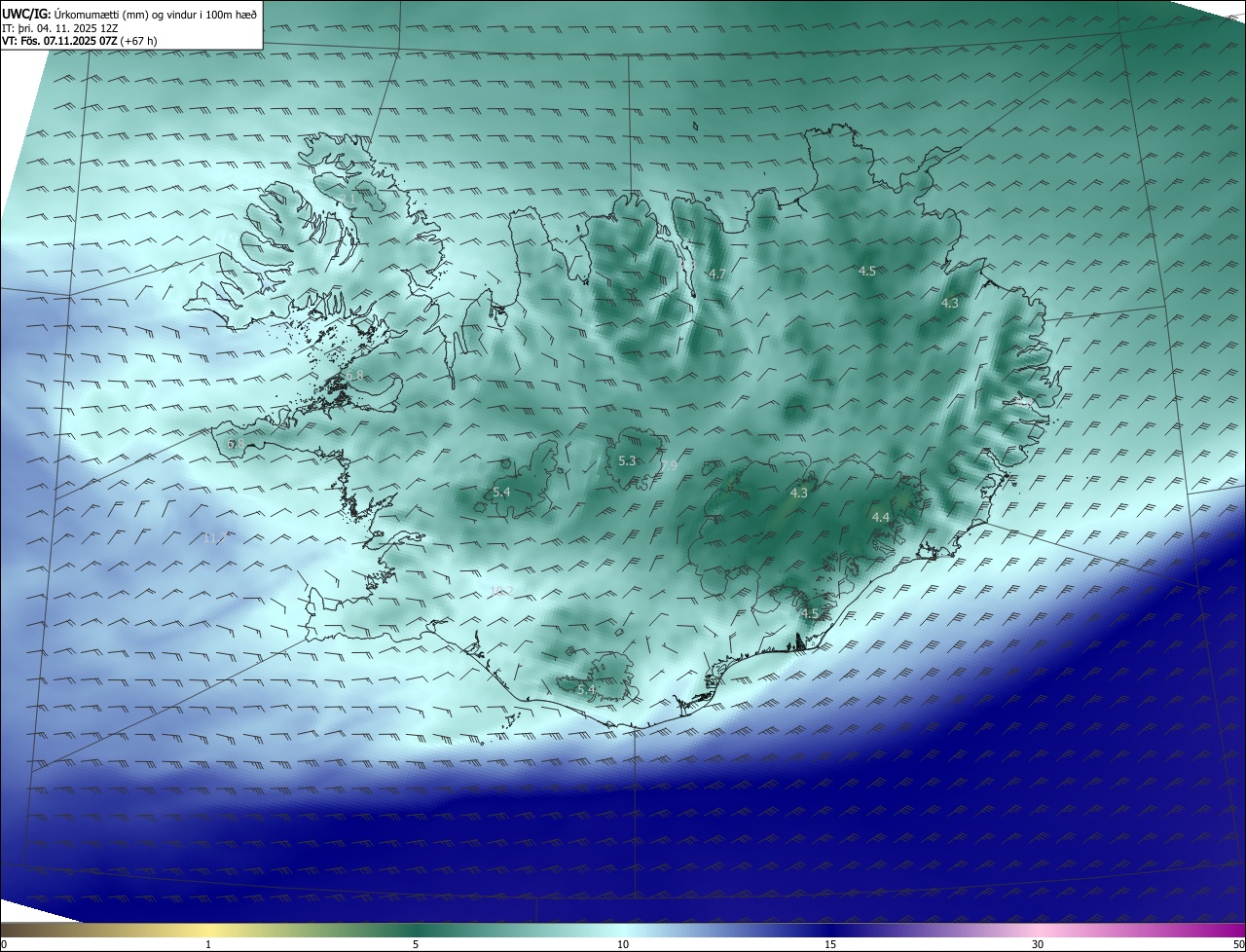Click the color scale tick label "15"
Screen dimensions: 1246x952
click(830, 944)
